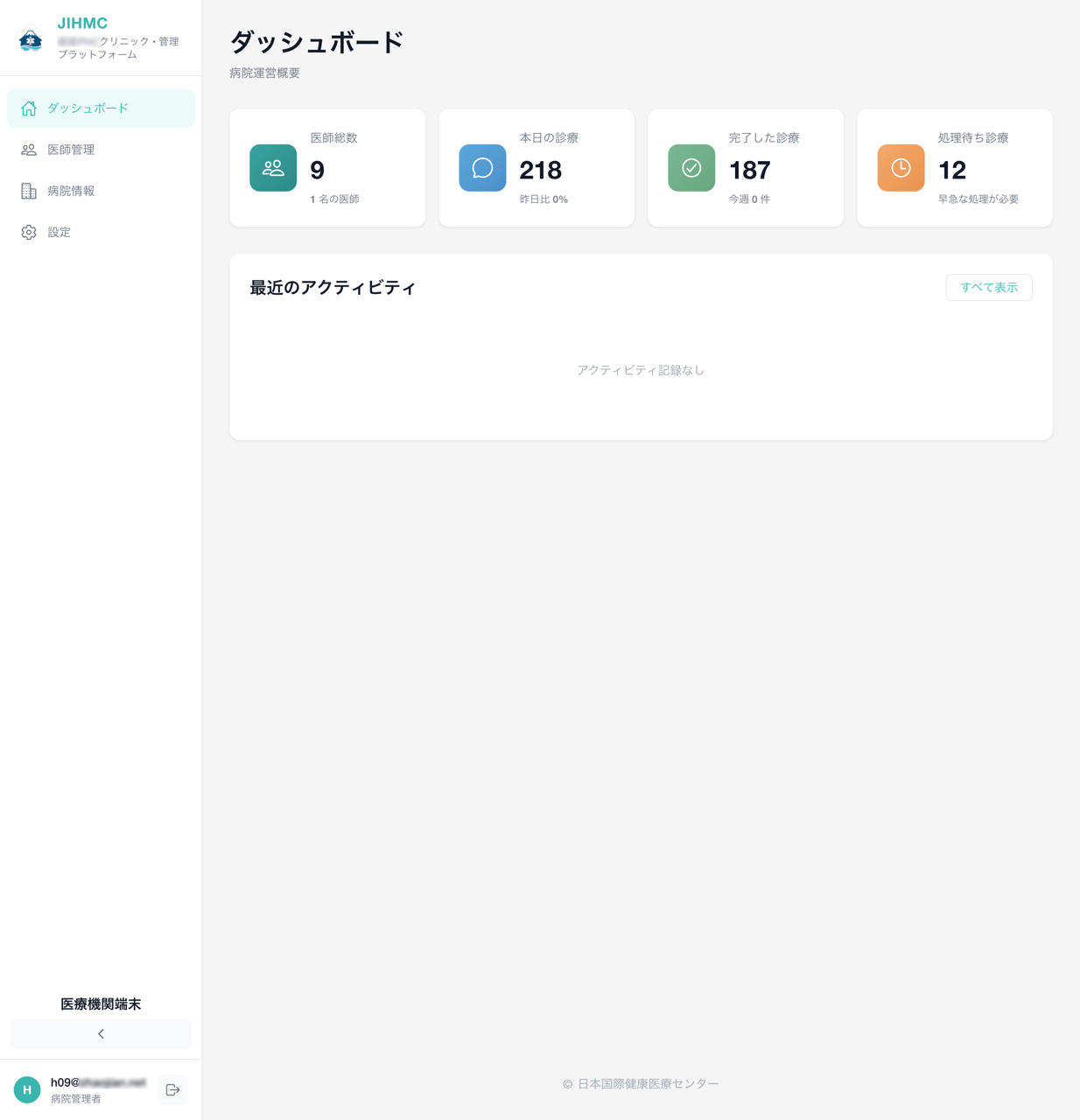This screenshot has width=1080, height=1120.
Task: Click the building icon beside 病院情報
Action: click(29, 191)
